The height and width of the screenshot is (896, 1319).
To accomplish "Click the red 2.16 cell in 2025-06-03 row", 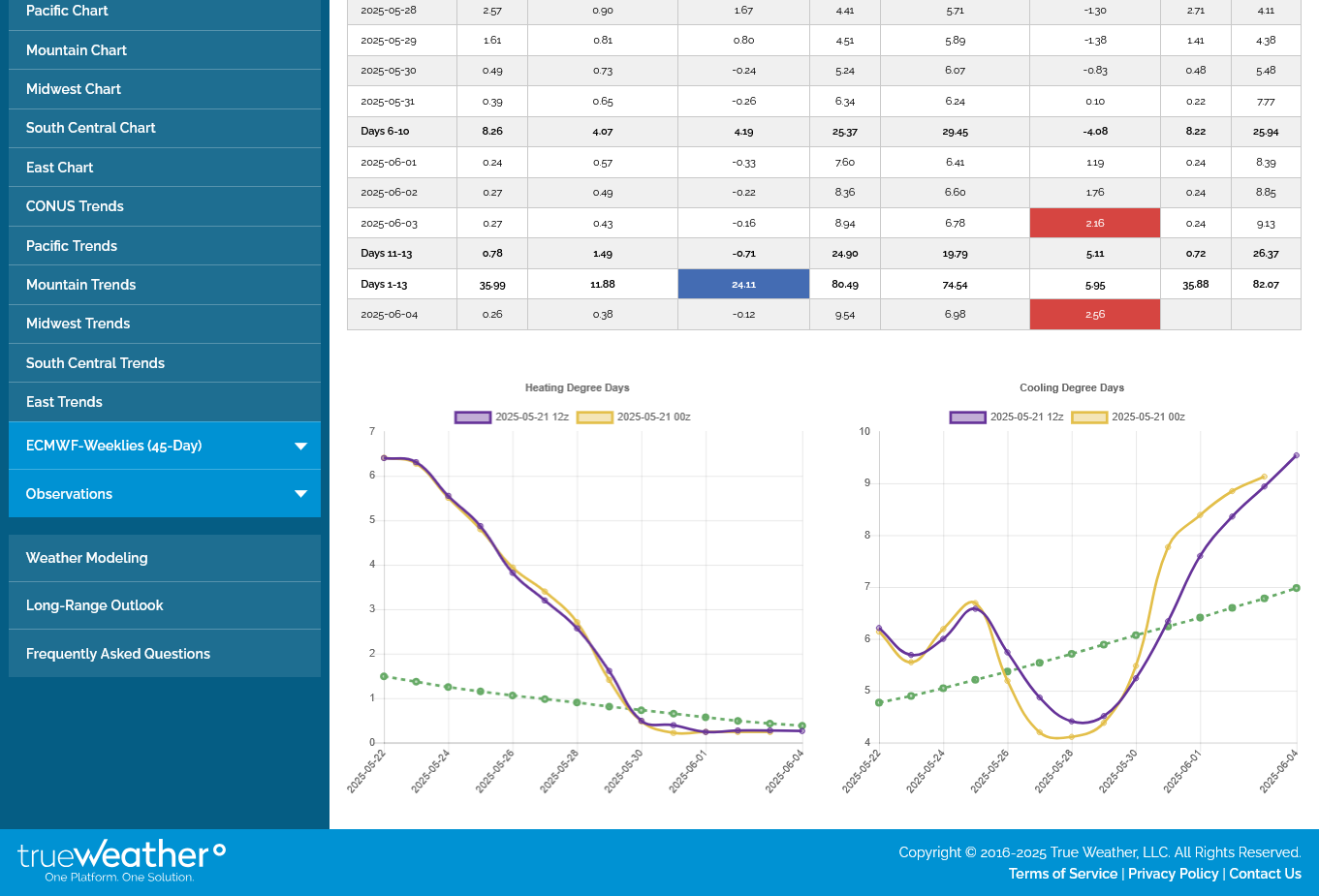I will 1094,223.
